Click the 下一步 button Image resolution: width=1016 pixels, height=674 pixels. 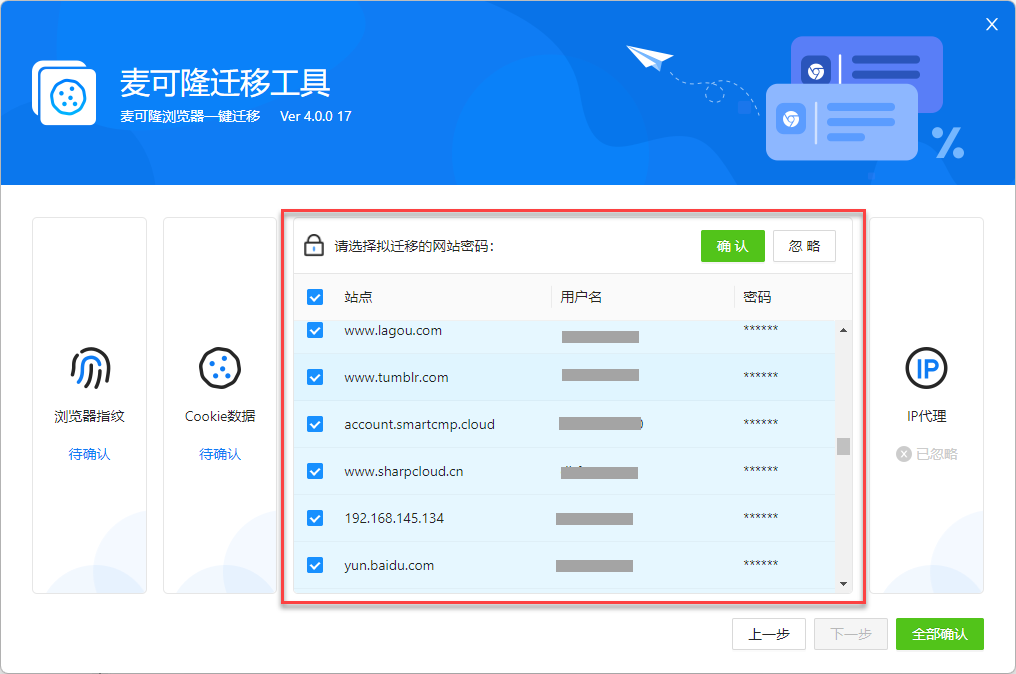pos(851,634)
